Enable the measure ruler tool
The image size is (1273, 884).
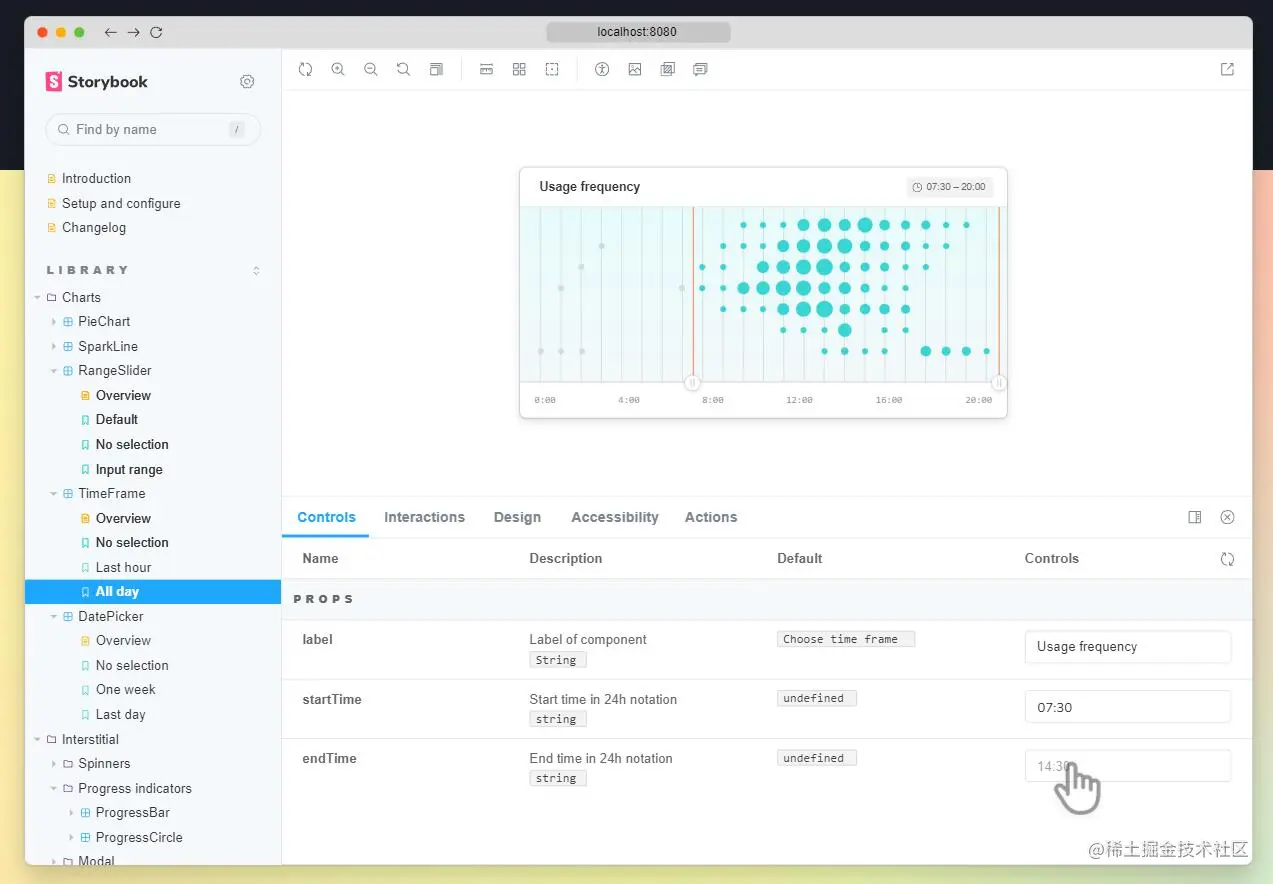[487, 69]
